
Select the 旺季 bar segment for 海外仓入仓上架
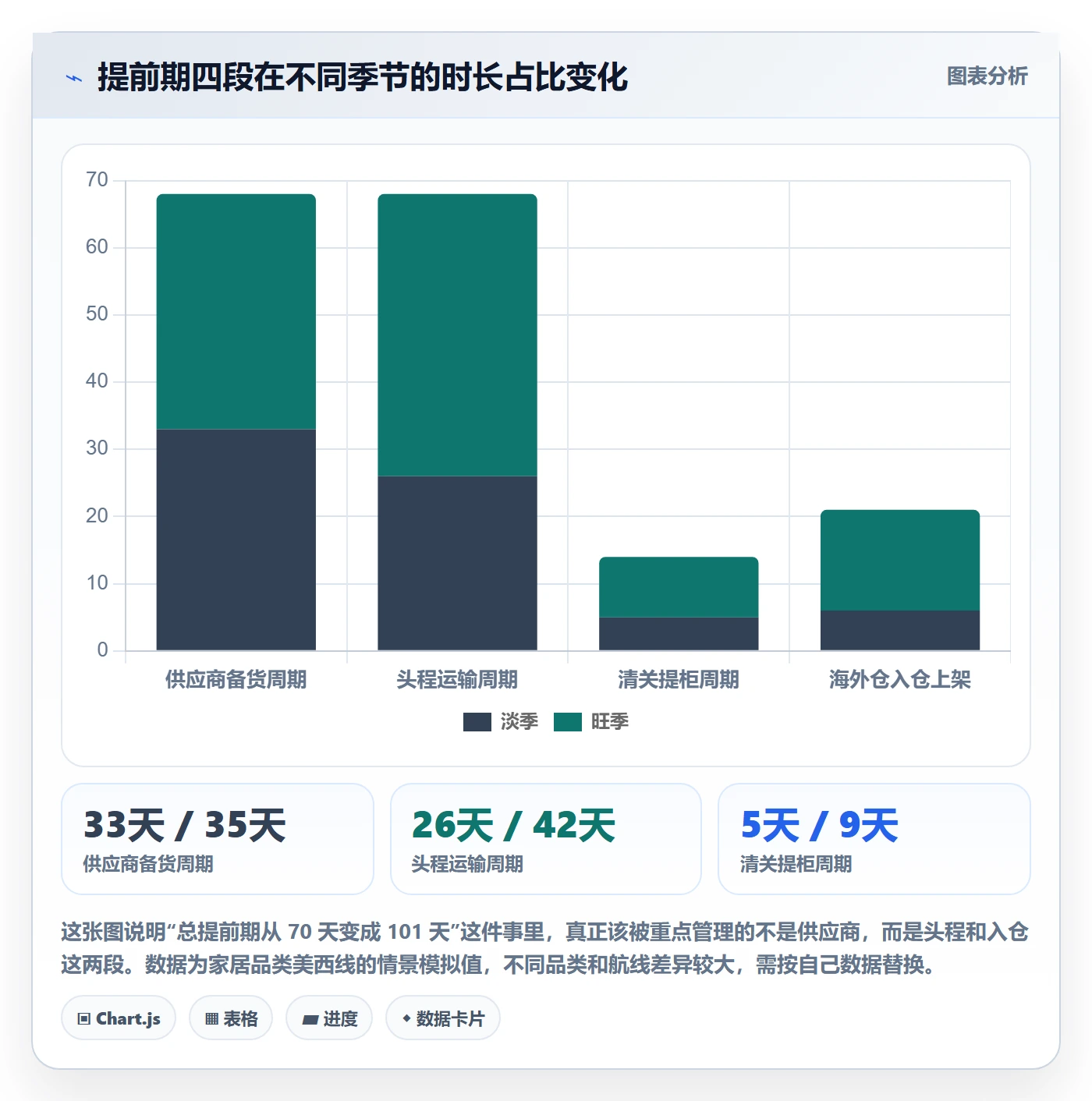900,560
